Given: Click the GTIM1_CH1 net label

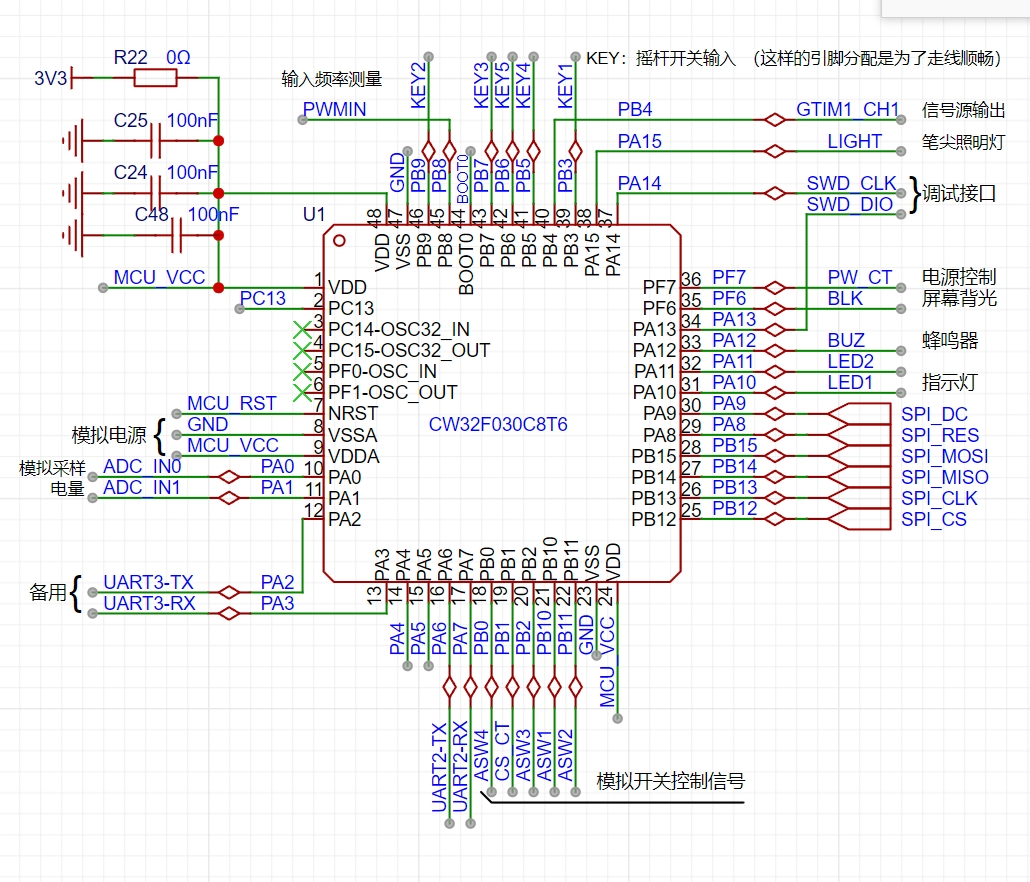Looking at the screenshot, I should (x=848, y=109).
